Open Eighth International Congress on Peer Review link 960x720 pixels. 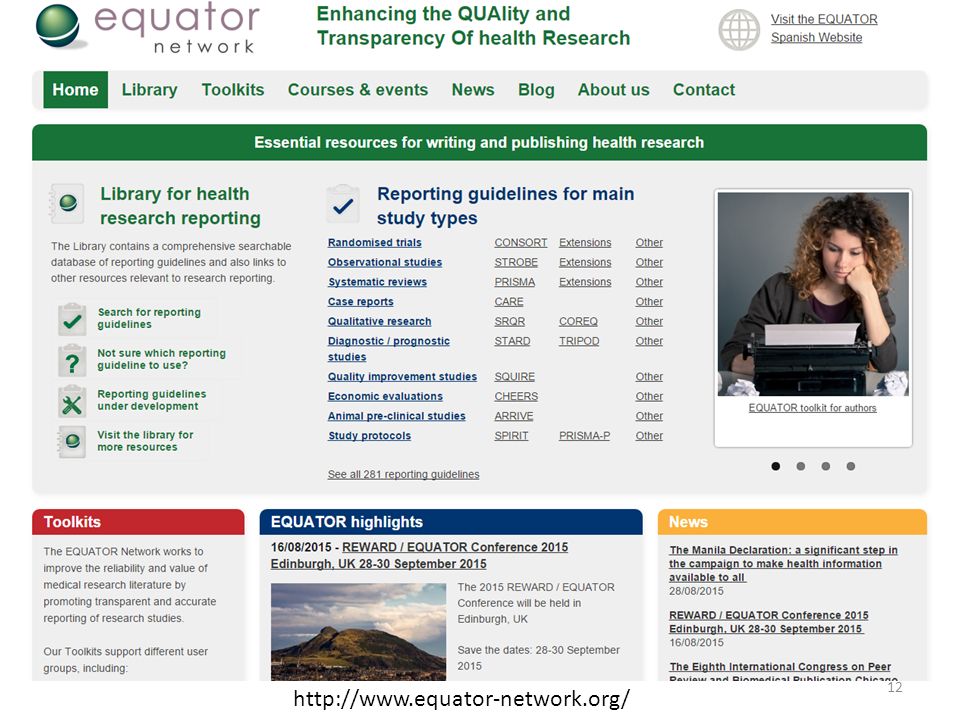783,672
